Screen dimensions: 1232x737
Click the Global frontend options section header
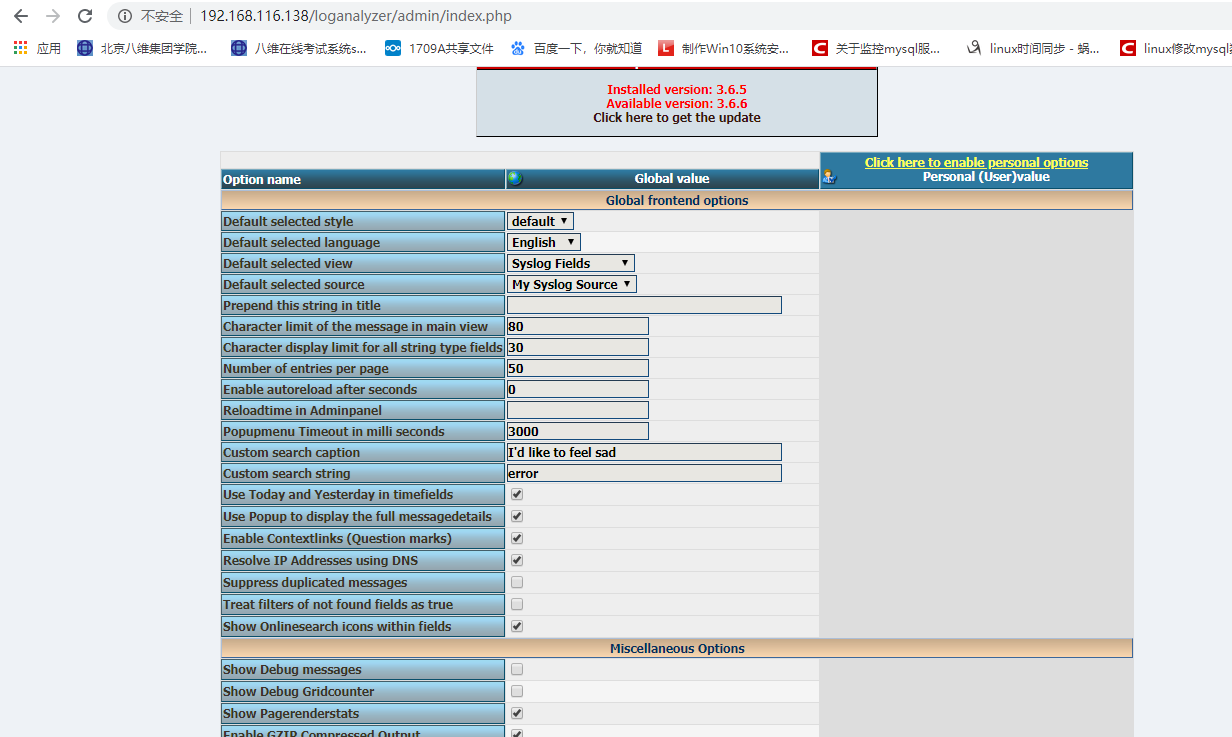click(x=677, y=200)
